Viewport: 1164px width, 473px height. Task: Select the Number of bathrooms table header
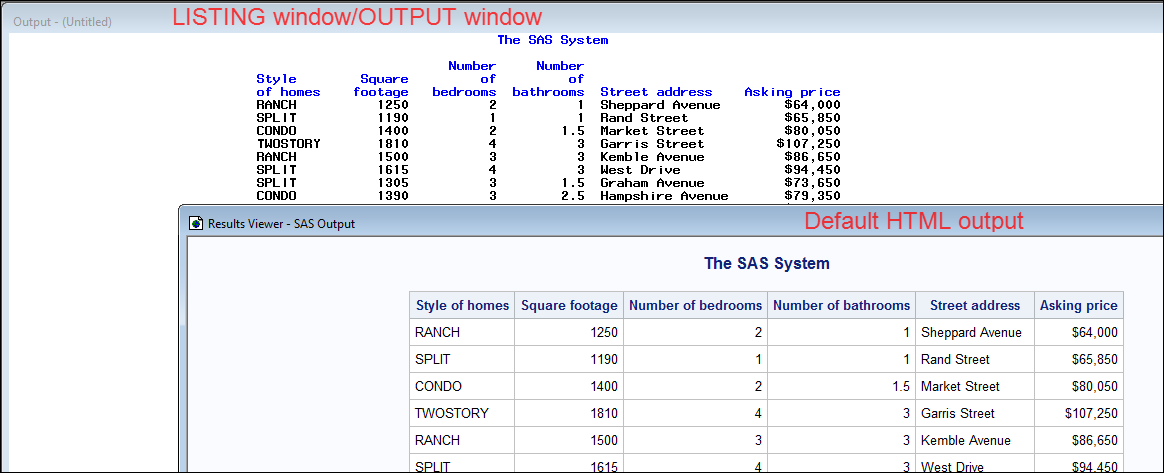point(841,306)
